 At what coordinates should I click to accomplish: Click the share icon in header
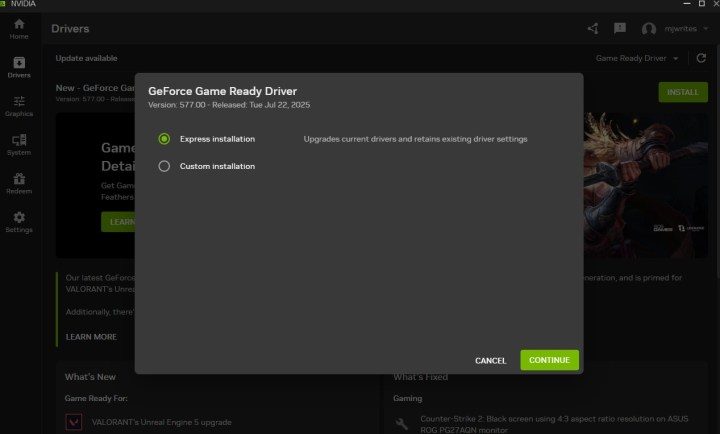(593, 29)
